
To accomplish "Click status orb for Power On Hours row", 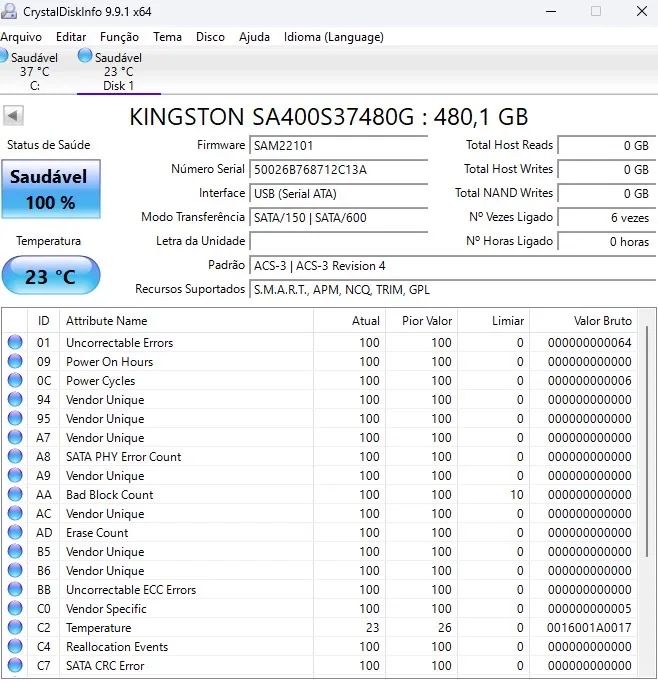I will pyautogui.click(x=15, y=361).
